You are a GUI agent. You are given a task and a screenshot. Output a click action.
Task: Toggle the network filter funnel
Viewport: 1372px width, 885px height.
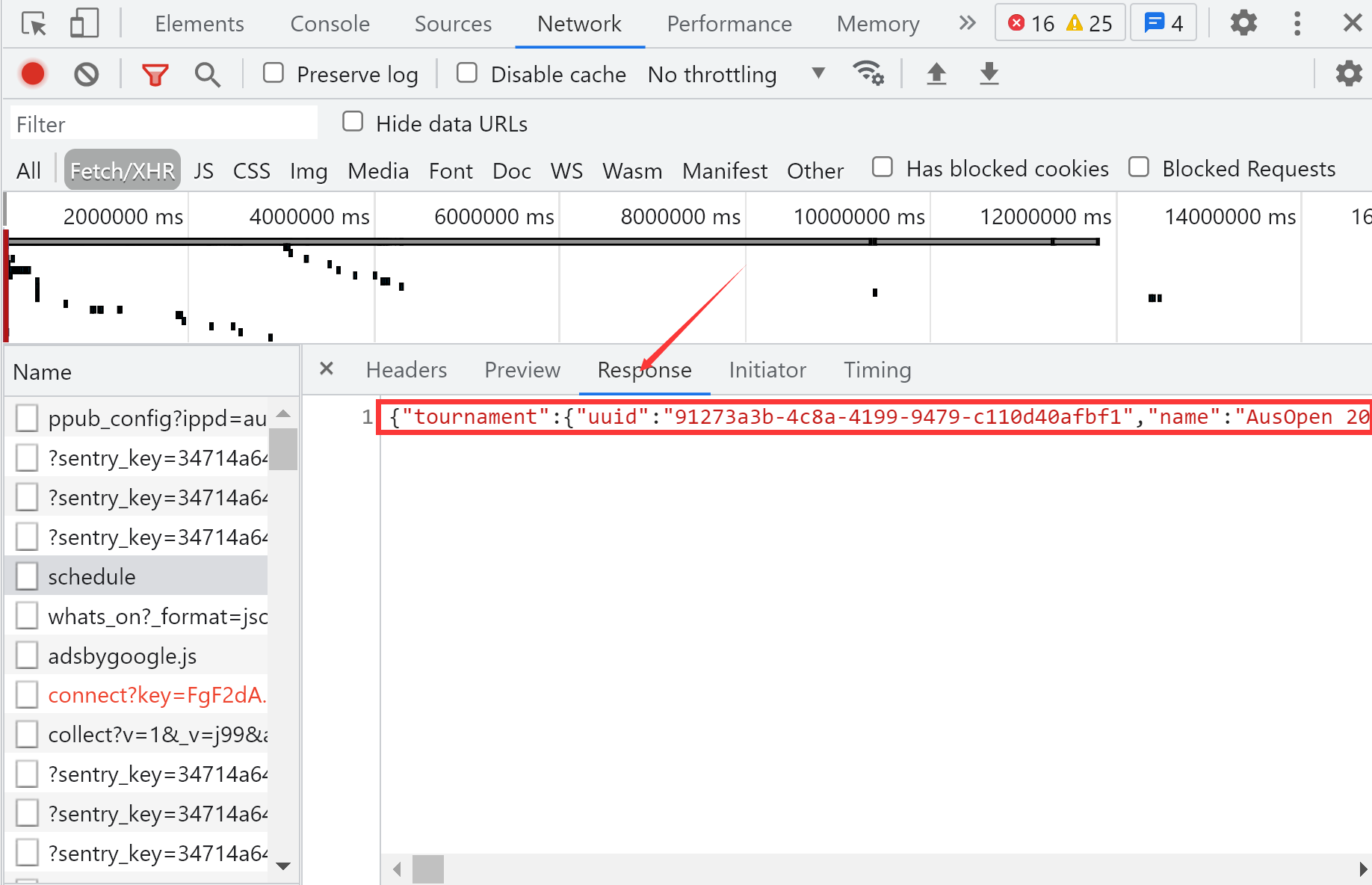point(155,75)
